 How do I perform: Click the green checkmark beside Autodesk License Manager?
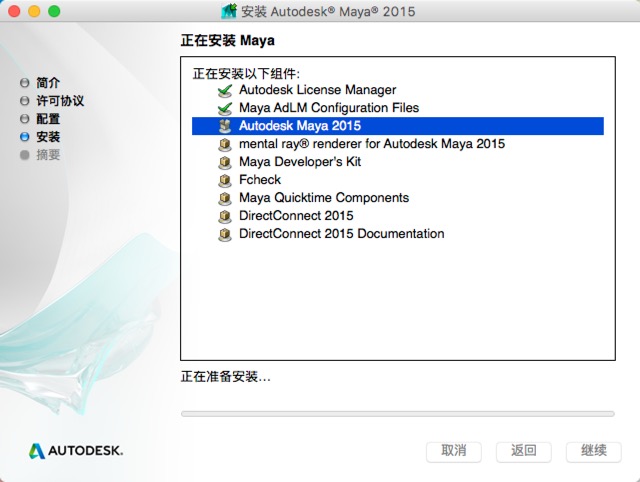tap(225, 90)
